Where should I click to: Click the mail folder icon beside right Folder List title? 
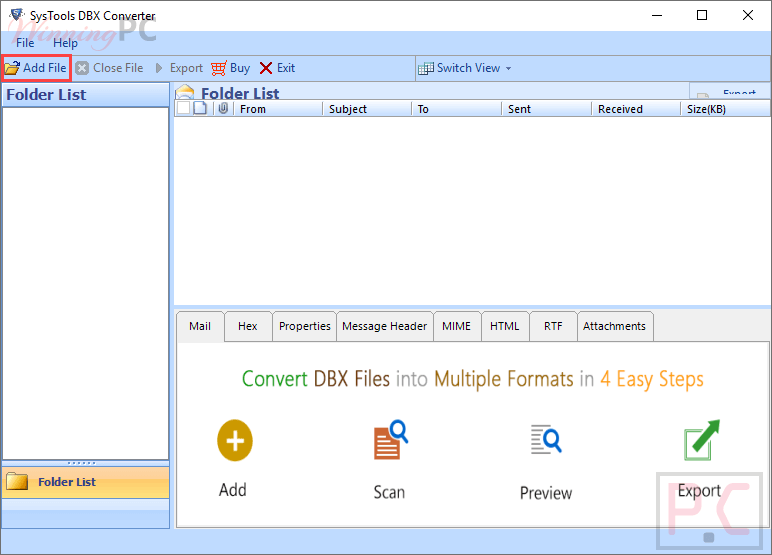(185, 92)
